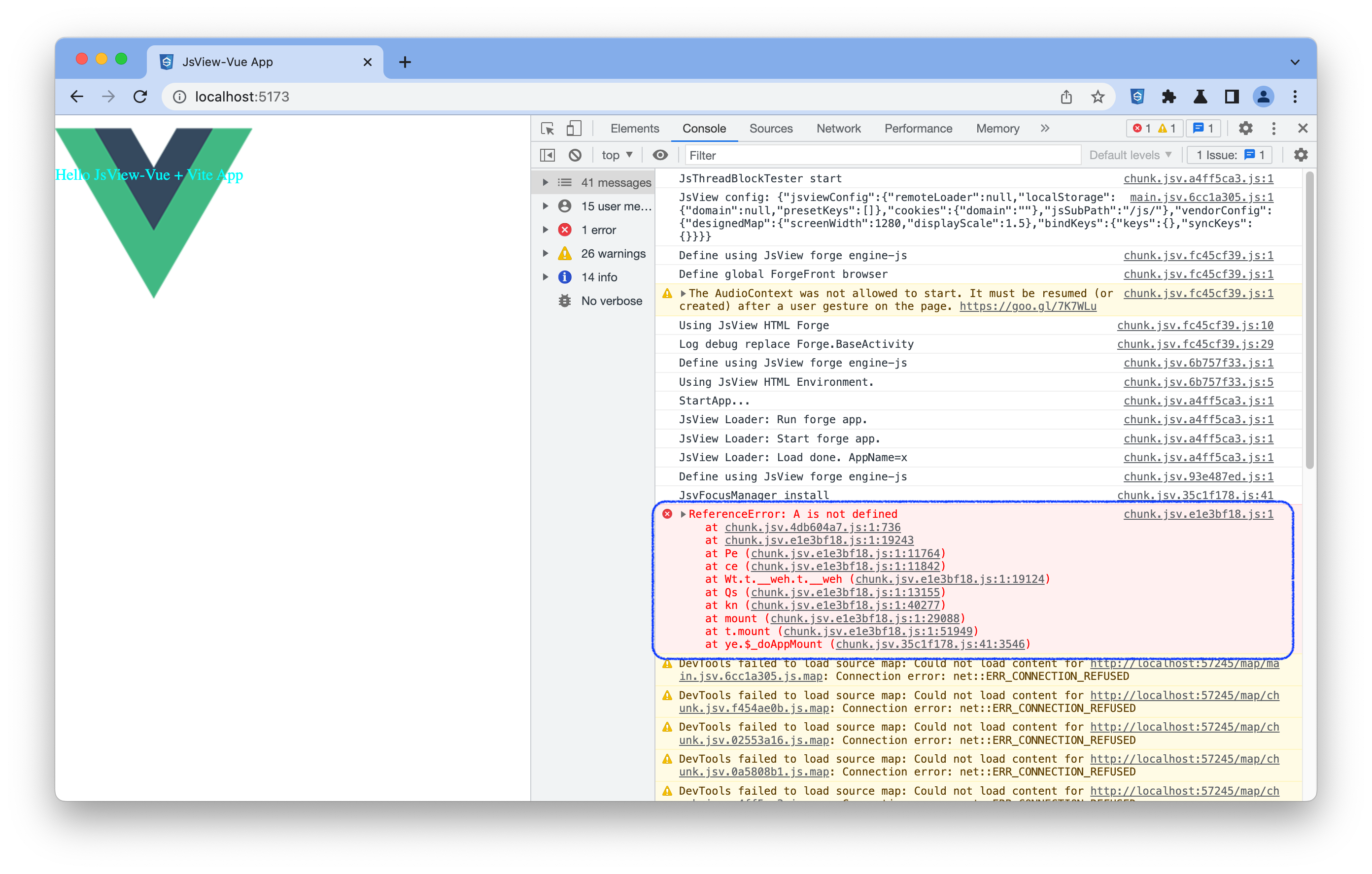This screenshot has height=874, width=1372.
Task: Clear the console with the ban icon
Action: 575,155
